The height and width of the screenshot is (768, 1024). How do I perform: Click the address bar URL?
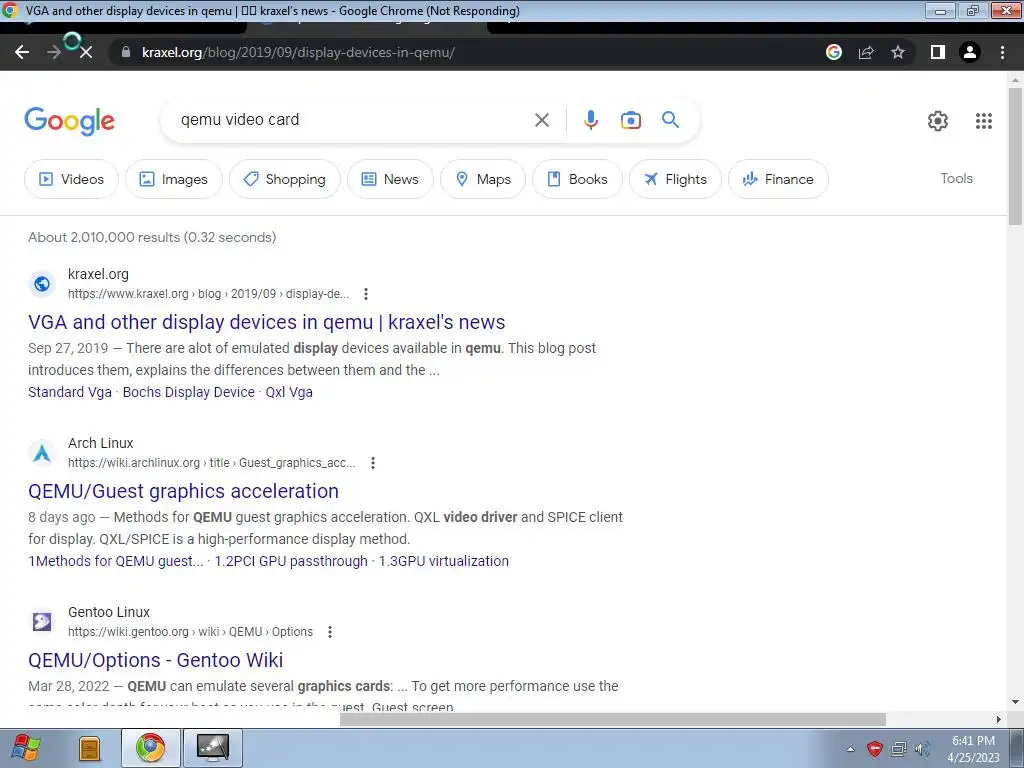point(298,52)
